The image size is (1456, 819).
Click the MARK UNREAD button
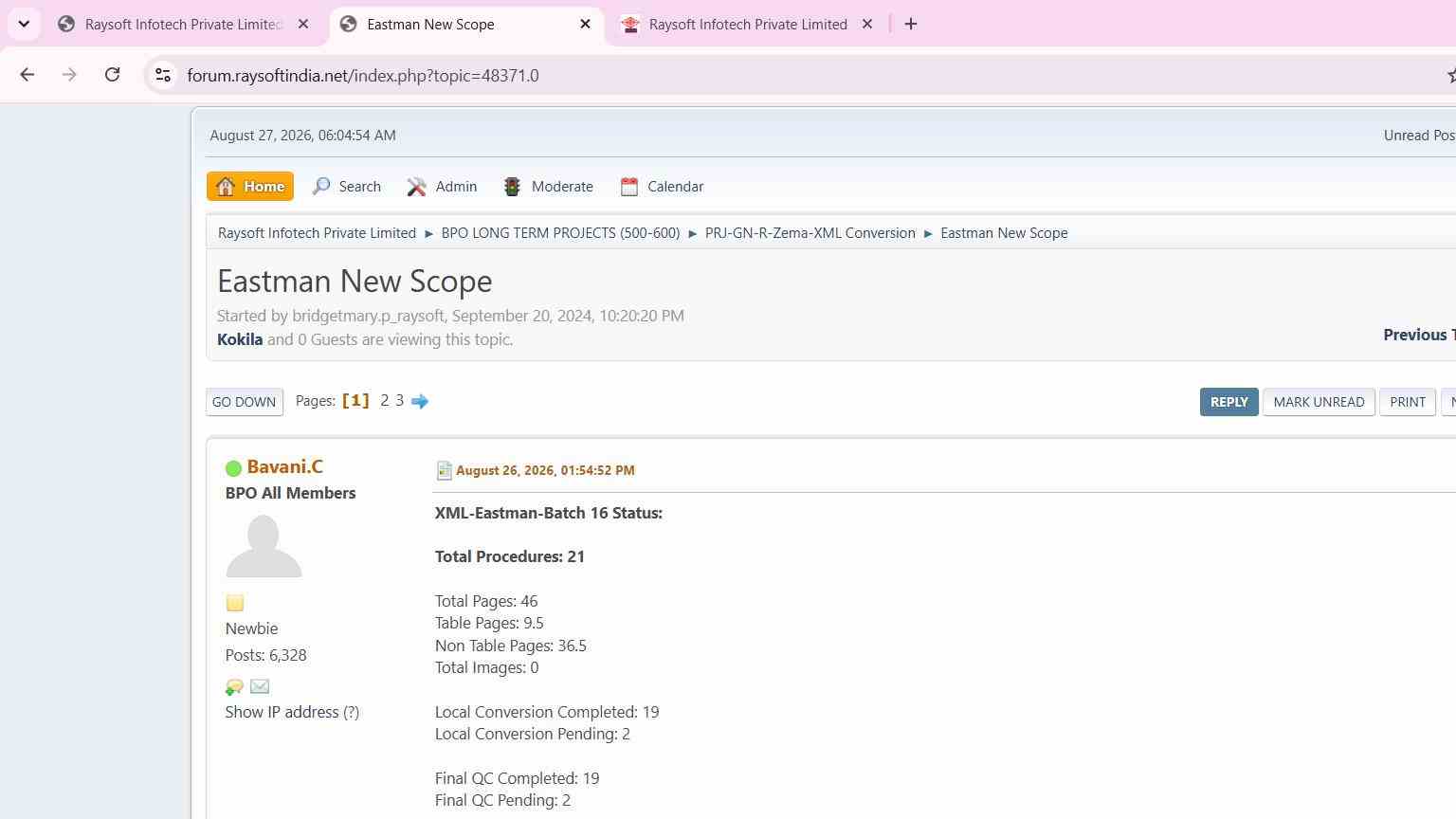pyautogui.click(x=1319, y=402)
